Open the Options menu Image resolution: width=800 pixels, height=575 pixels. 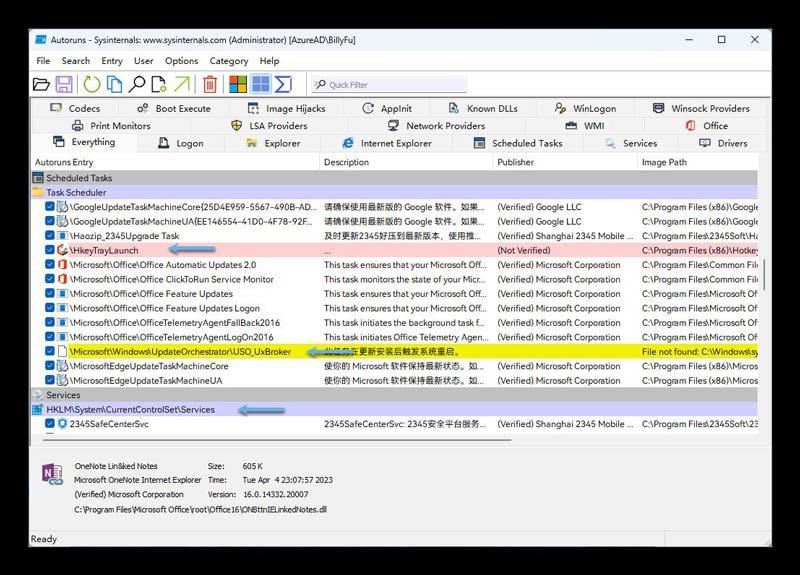click(x=181, y=61)
